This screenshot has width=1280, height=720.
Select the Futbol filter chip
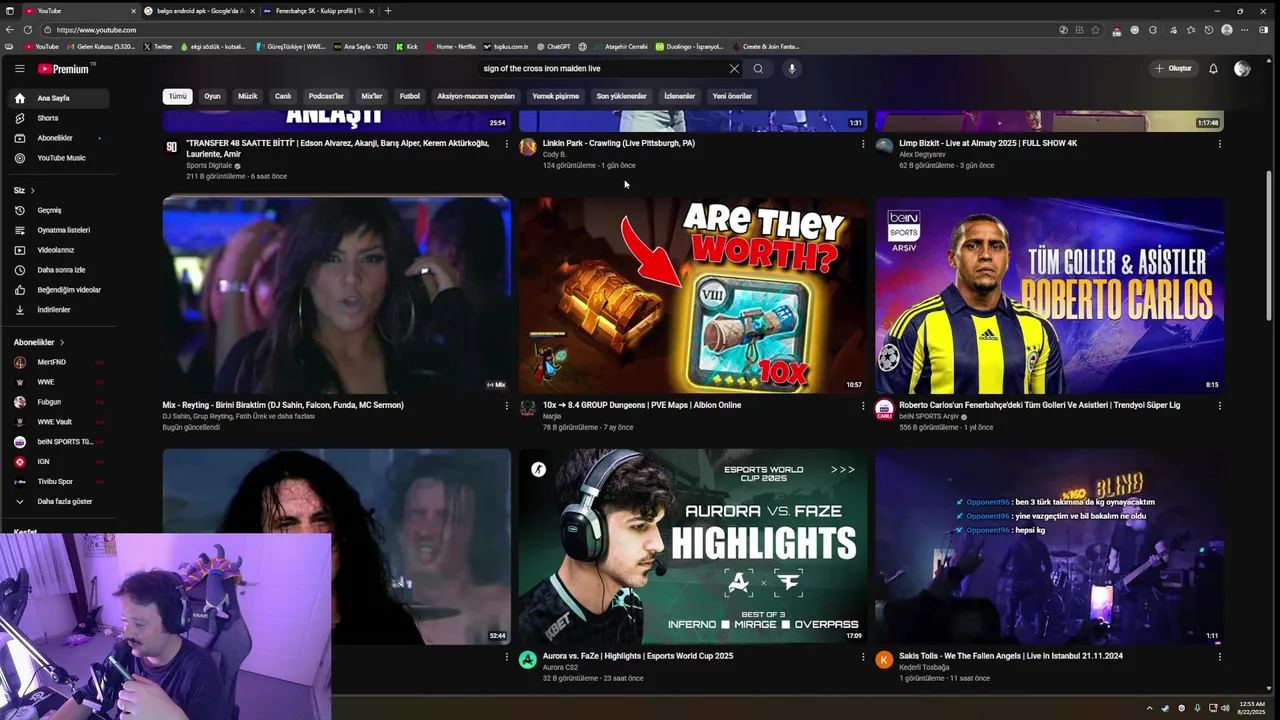pyautogui.click(x=410, y=96)
